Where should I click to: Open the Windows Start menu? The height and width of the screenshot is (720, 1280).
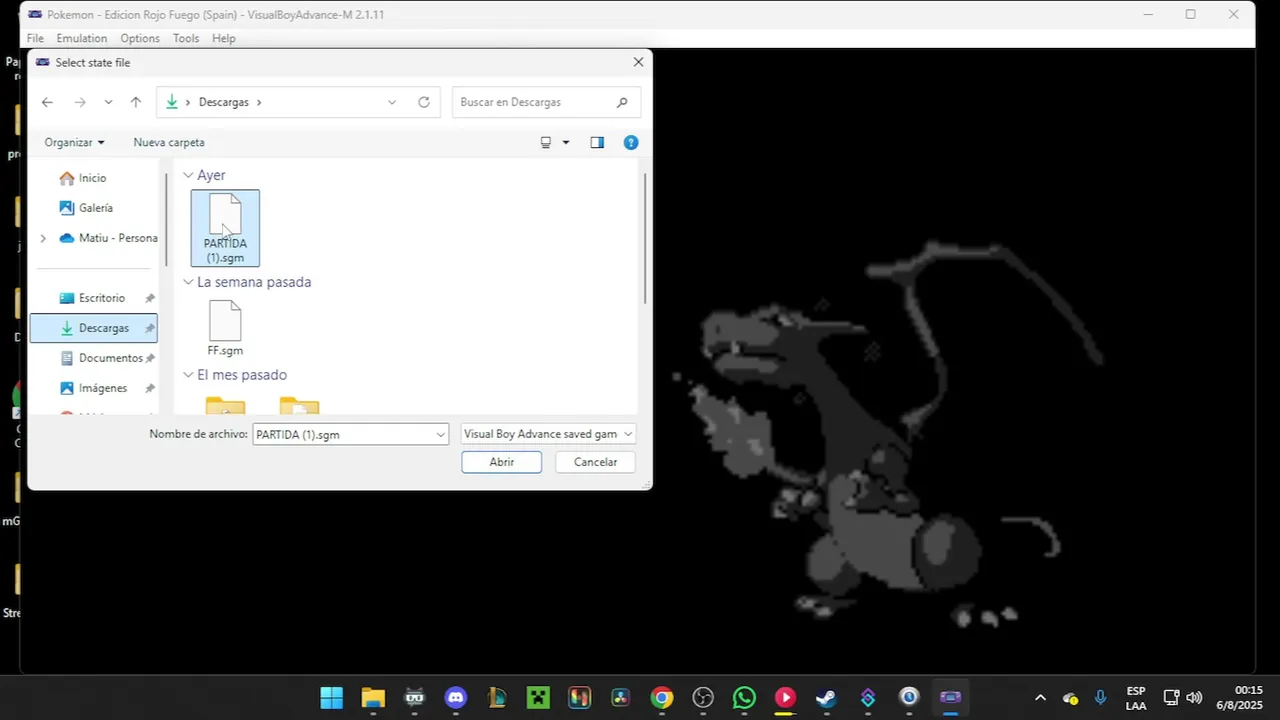[331, 697]
